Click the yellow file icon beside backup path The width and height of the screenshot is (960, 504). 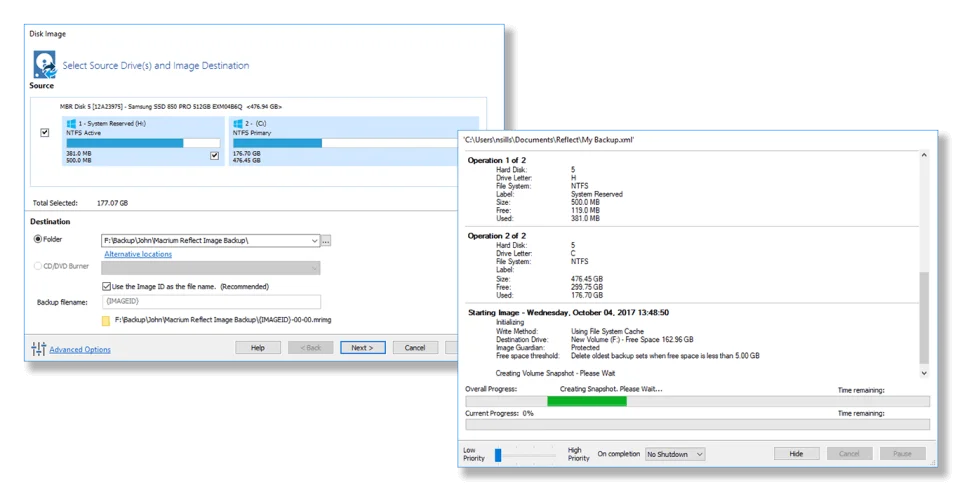click(105, 320)
